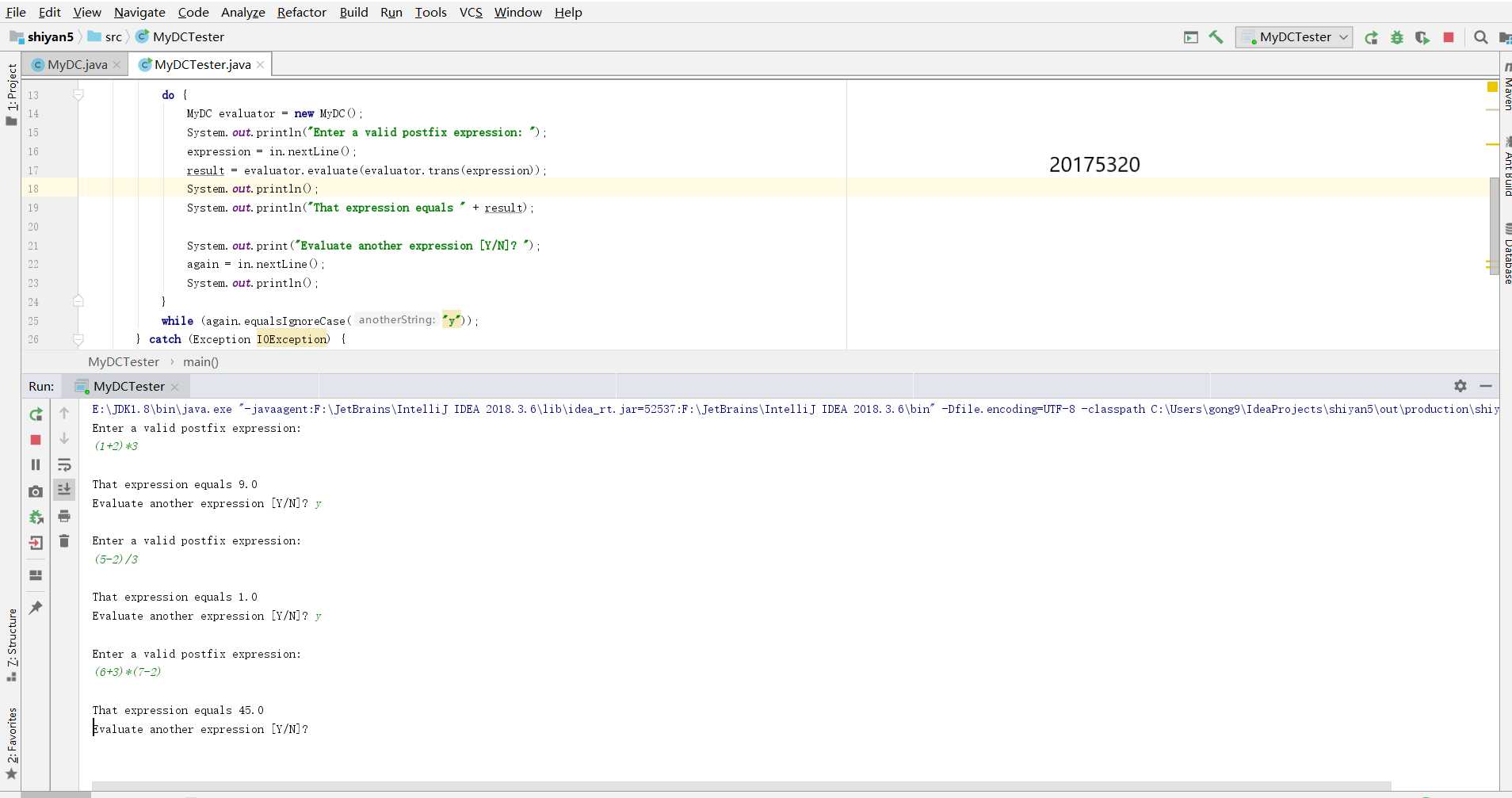This screenshot has height=798, width=1512.
Task: Open the Refactor menu
Action: 301,12
